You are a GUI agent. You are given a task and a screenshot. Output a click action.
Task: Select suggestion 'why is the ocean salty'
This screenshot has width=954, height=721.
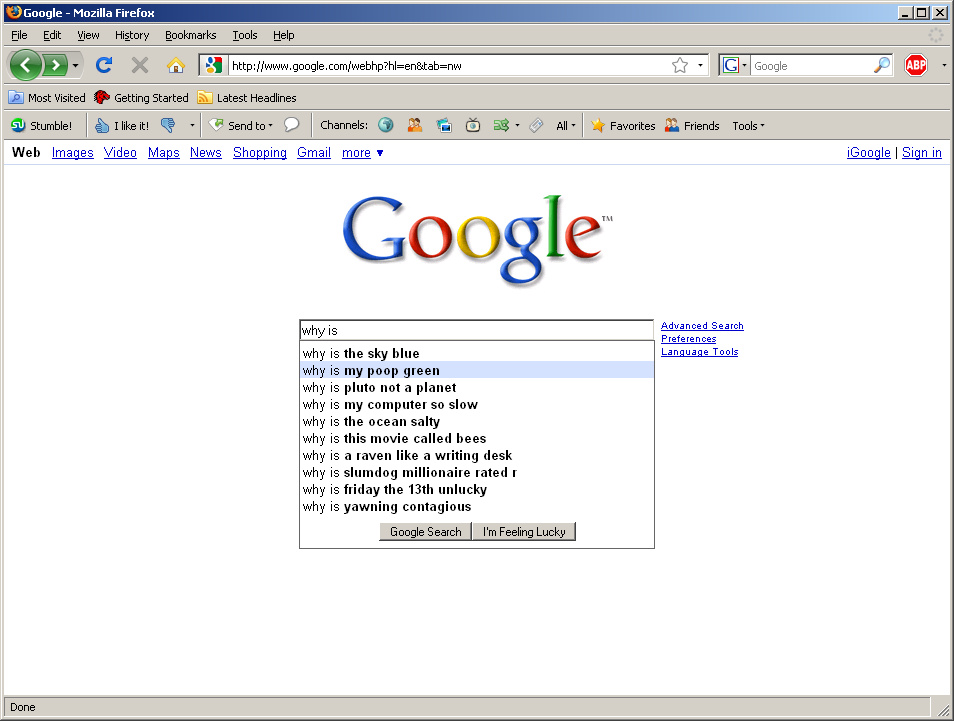point(371,422)
